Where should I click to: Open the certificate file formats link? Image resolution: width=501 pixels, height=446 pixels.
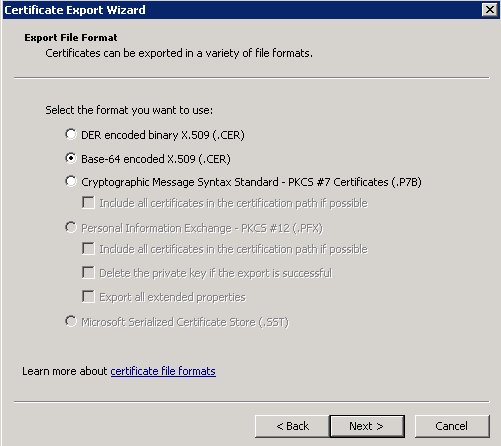(163, 371)
